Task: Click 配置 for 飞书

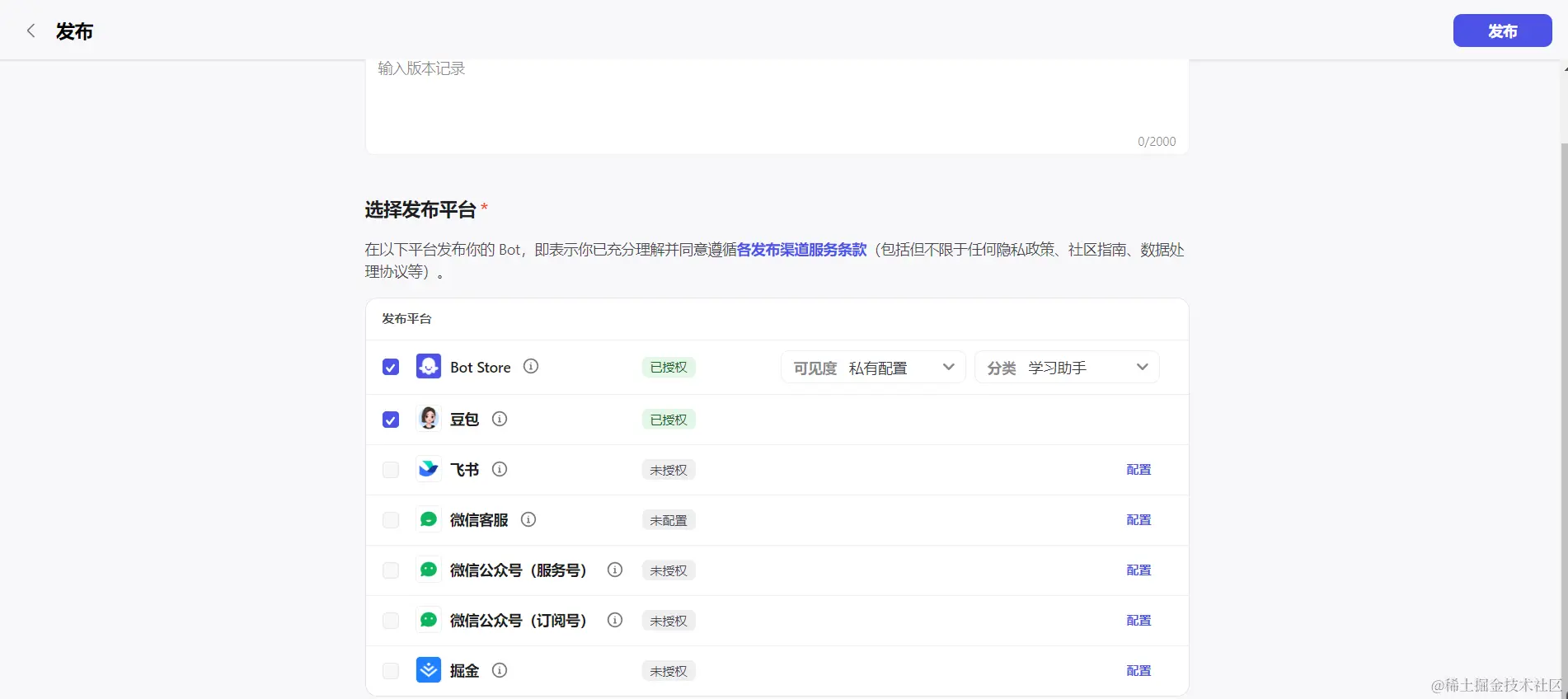Action: click(1138, 469)
